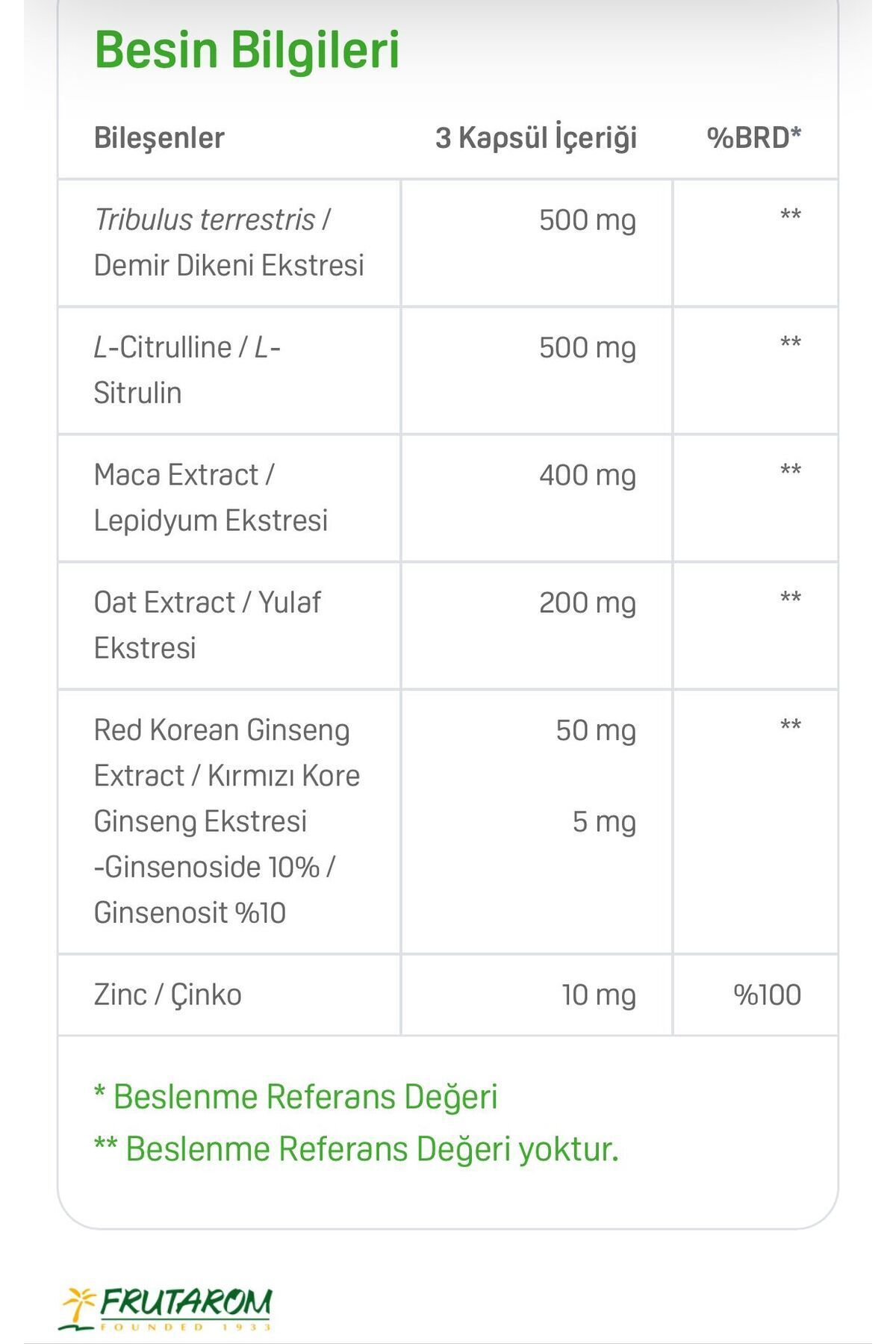The image size is (896, 1344).
Task: Click the Beslenme Referans Değeri yoktur footnote
Action: [357, 1149]
